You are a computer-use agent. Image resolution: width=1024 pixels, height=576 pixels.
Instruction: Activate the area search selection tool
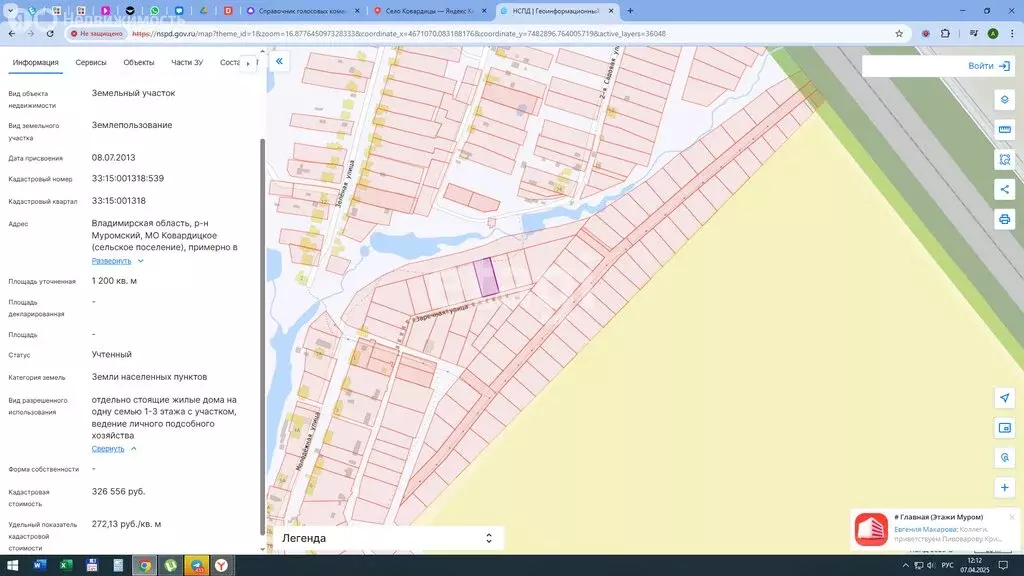(1004, 159)
